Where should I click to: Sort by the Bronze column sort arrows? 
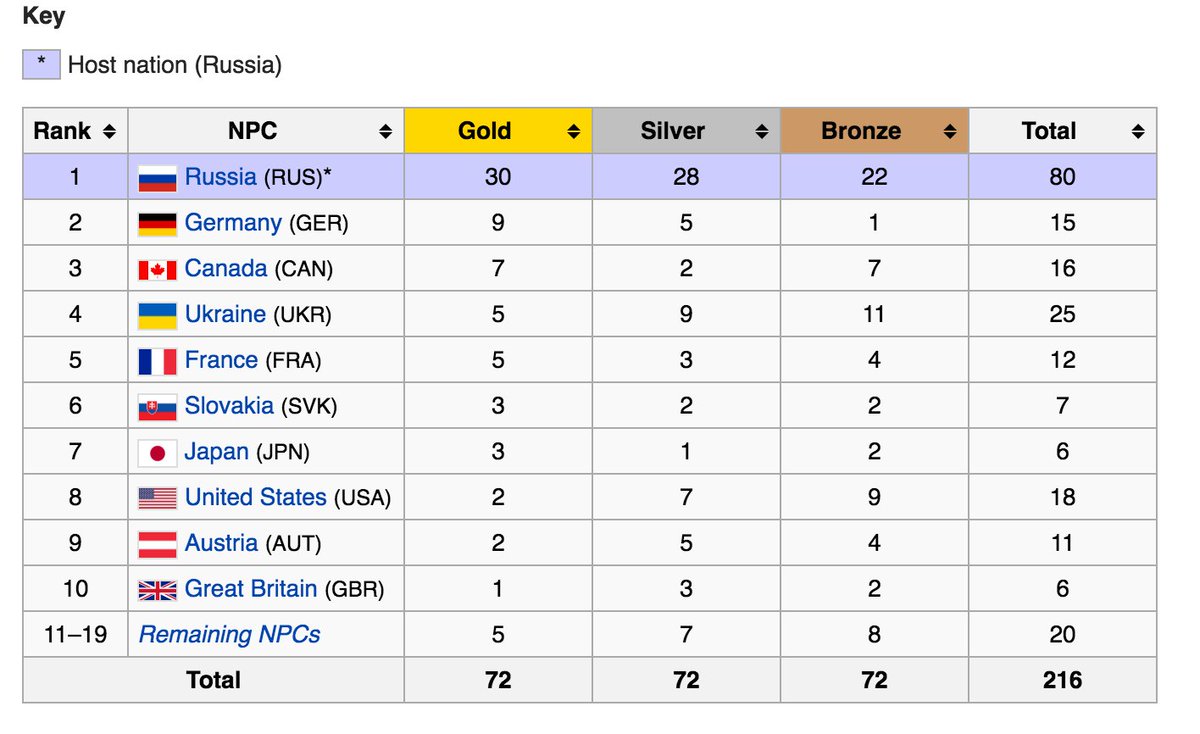[949, 132]
